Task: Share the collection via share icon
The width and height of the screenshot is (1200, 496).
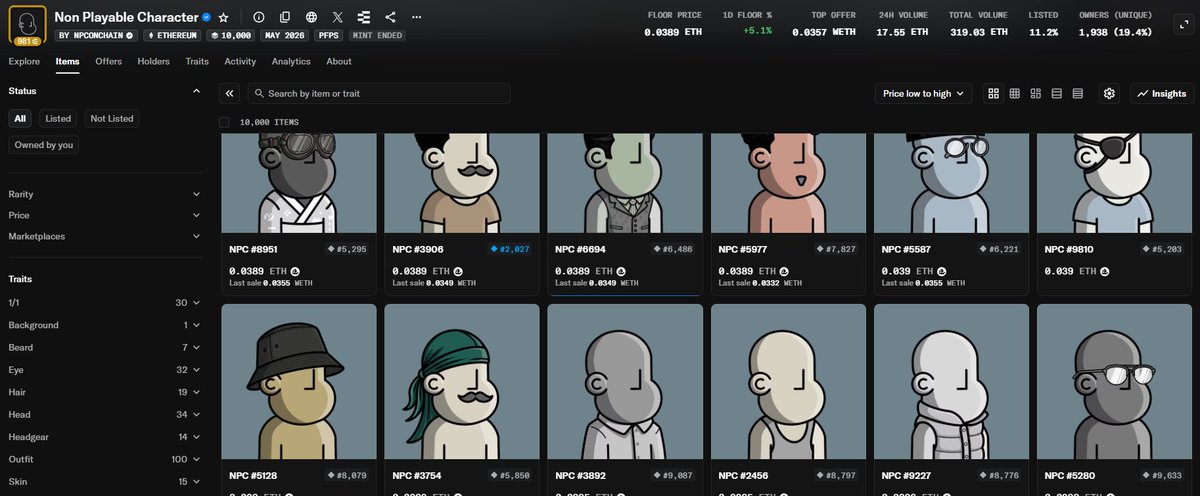Action: click(390, 17)
